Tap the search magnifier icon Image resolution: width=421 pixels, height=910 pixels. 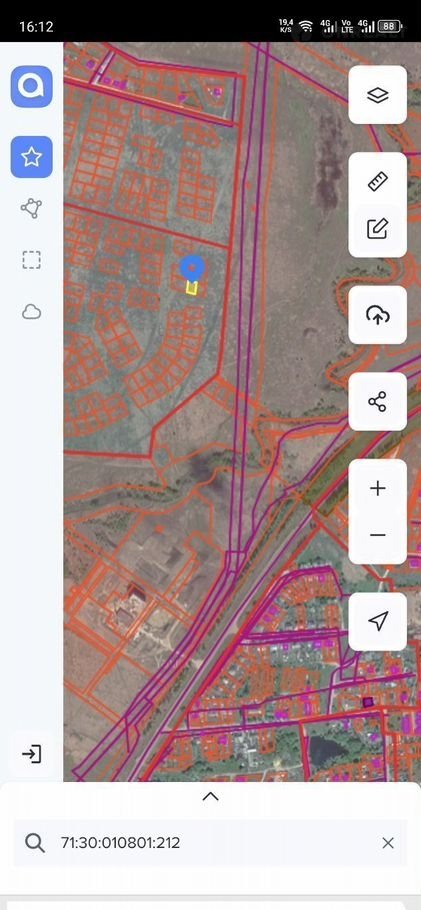tap(35, 843)
